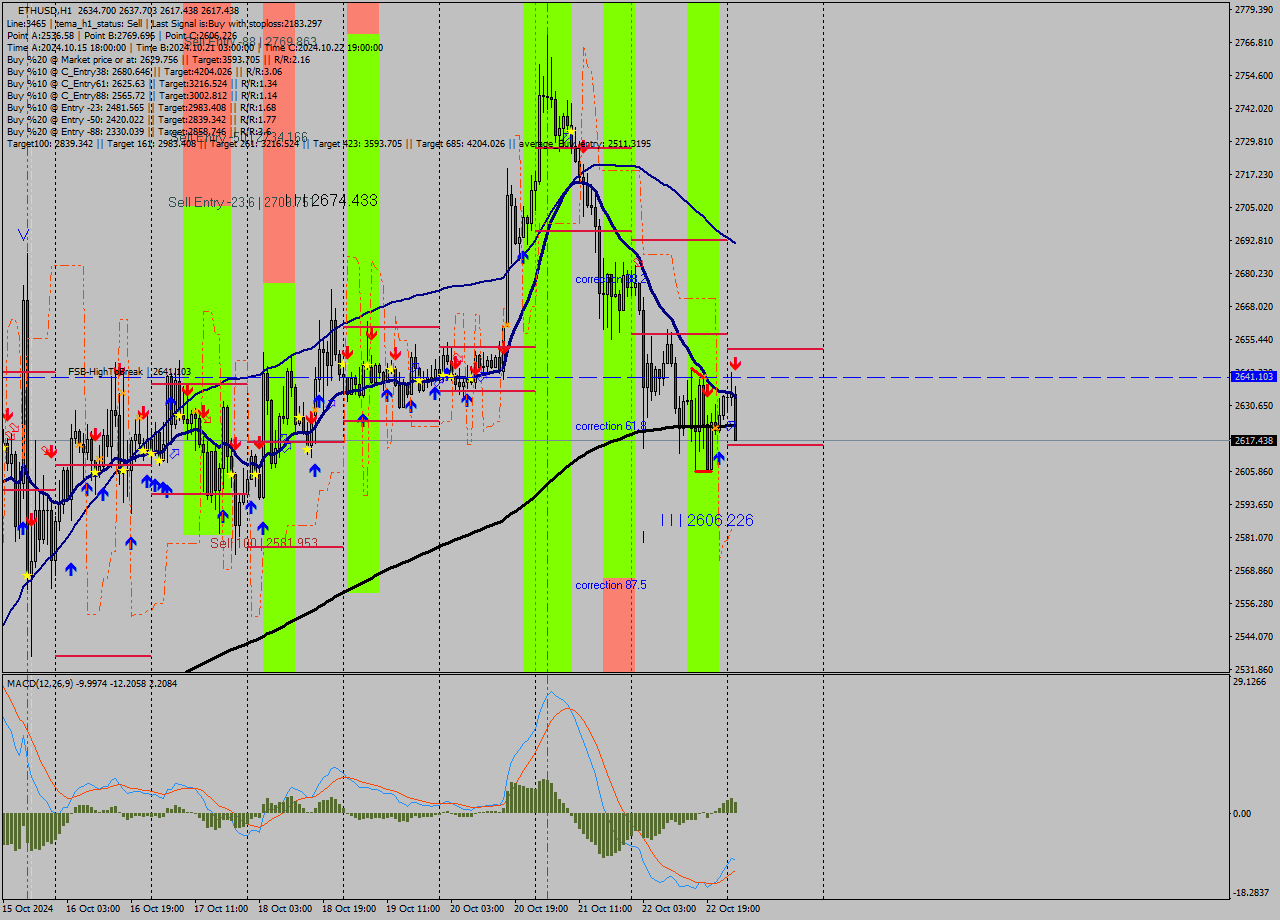Click the 'FSB-HighToBreak' label
The image size is (1280, 920).
[x=105, y=372]
